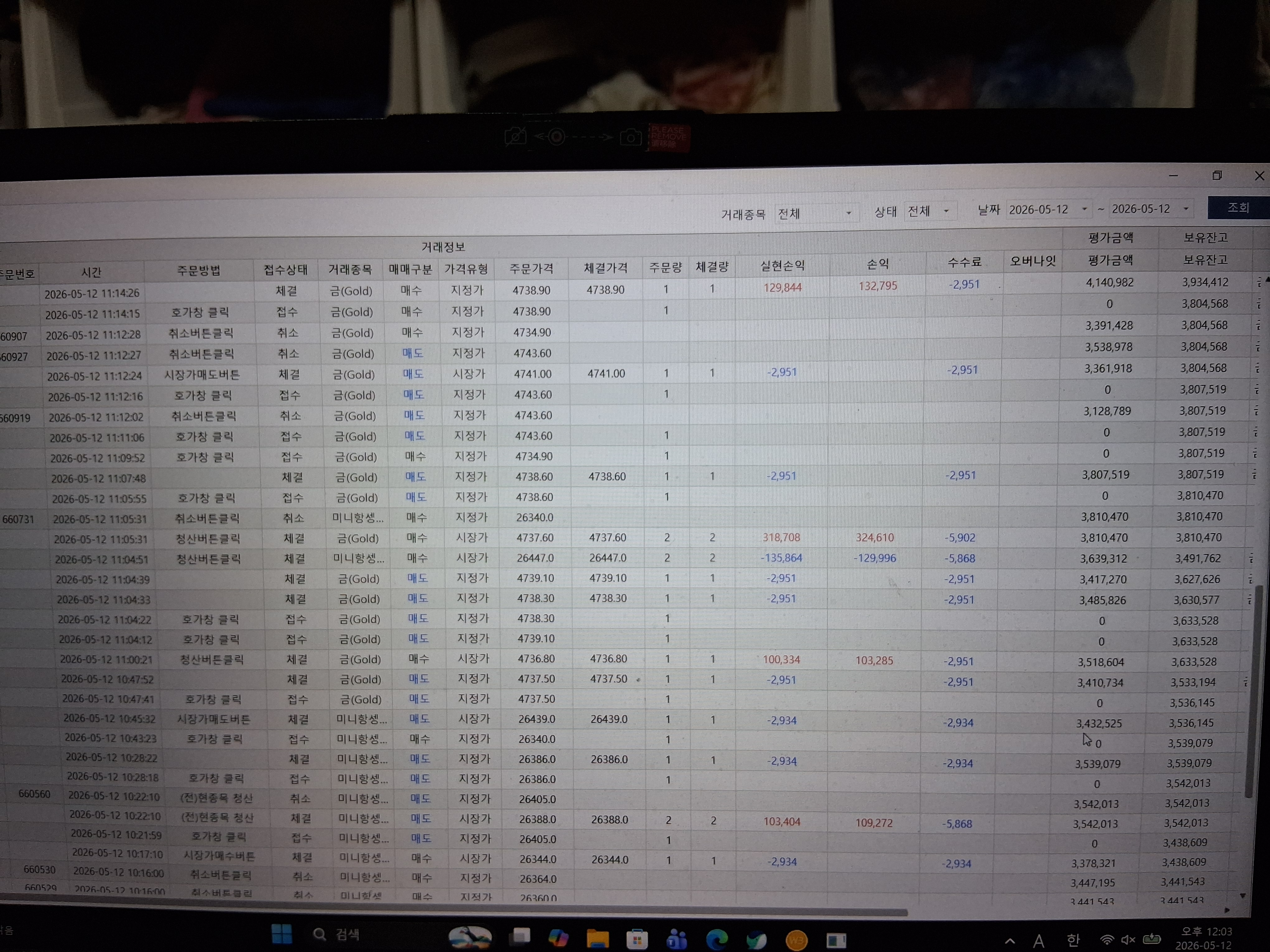
Task: Select realized profit value 100,334
Action: (781, 660)
